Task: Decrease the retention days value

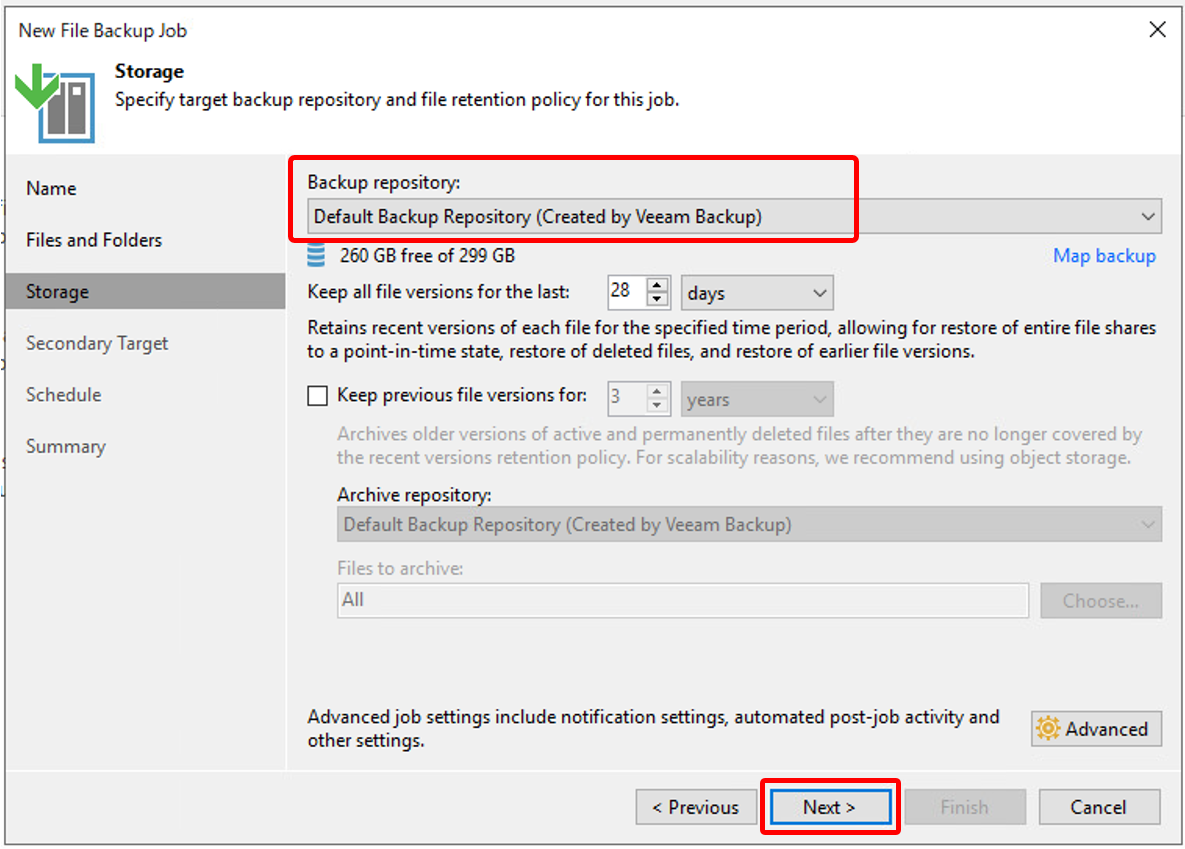Action: tap(657, 300)
